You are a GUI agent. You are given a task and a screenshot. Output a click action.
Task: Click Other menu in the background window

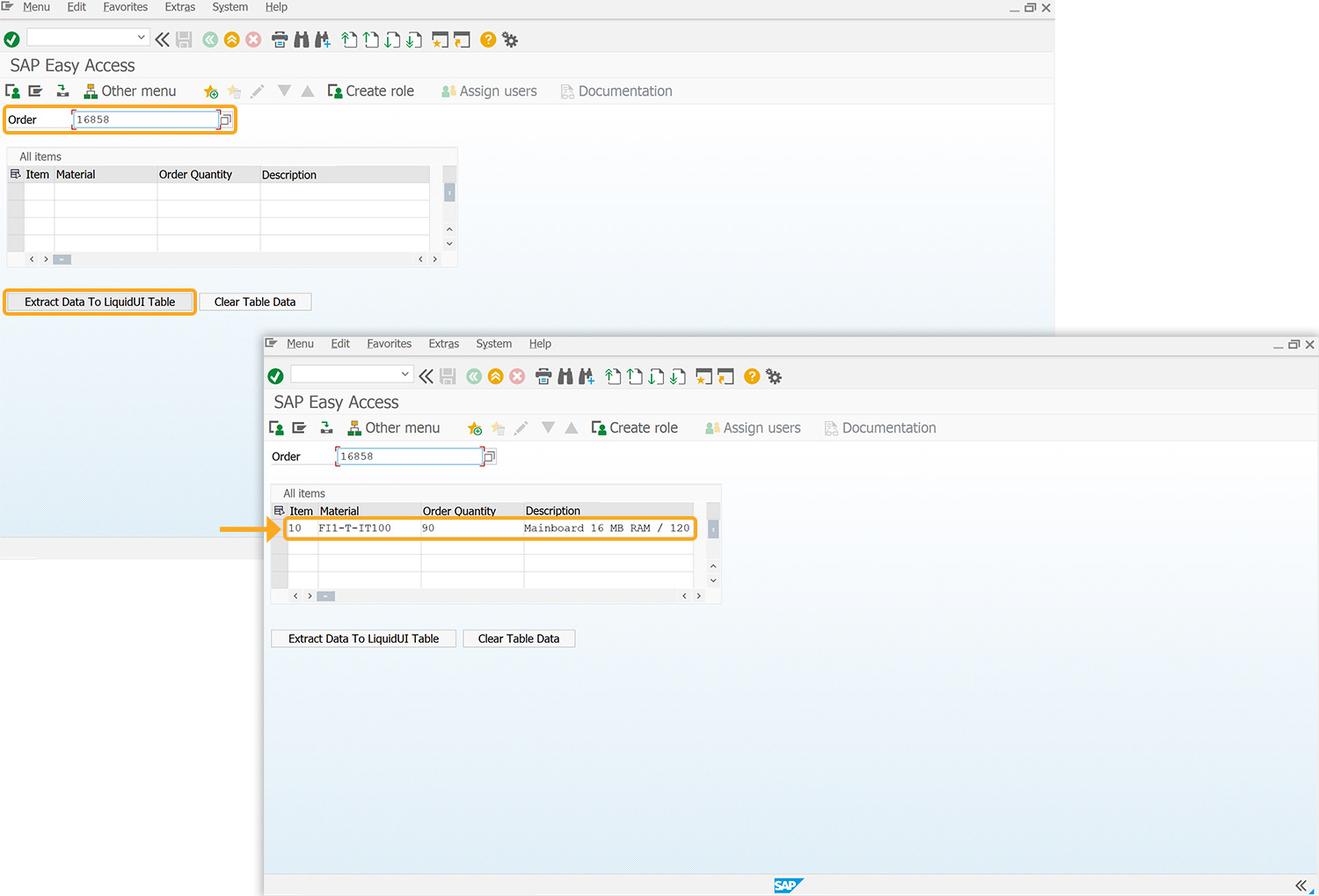point(130,91)
